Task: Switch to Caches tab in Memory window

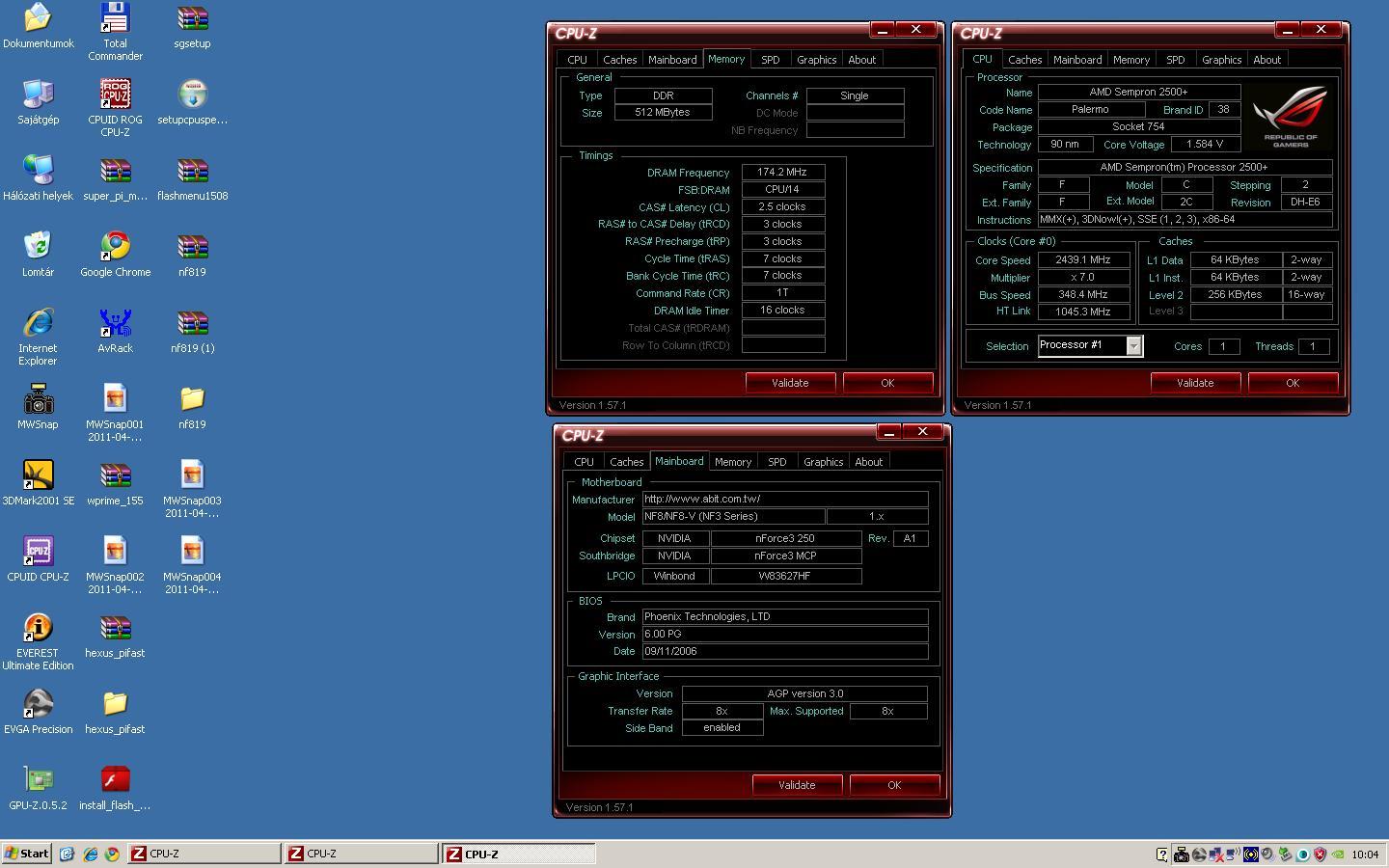Action: [x=619, y=60]
